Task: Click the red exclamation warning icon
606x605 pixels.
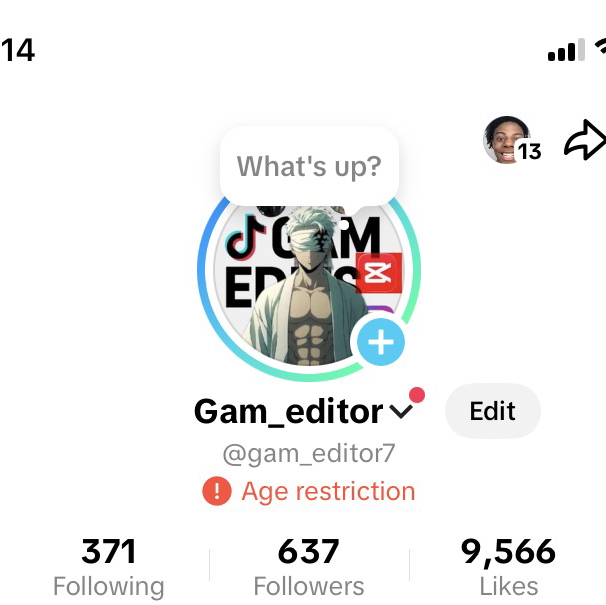Action: (217, 491)
